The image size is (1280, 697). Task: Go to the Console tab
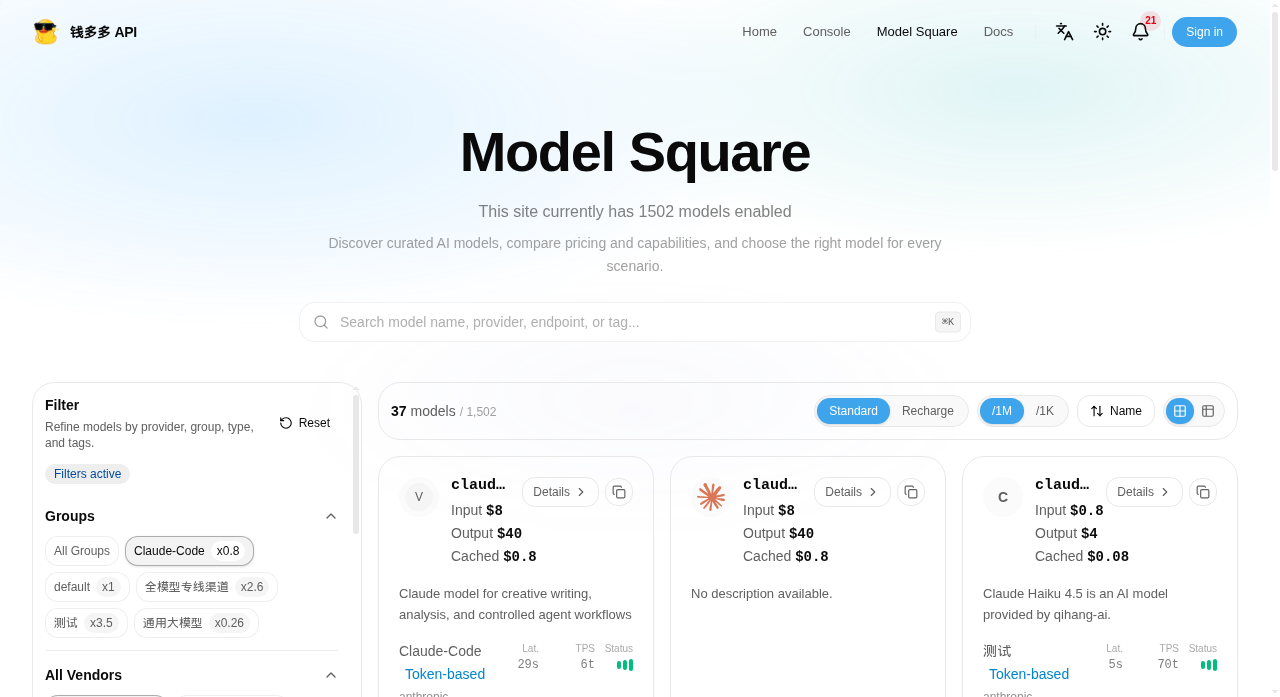coord(827,32)
